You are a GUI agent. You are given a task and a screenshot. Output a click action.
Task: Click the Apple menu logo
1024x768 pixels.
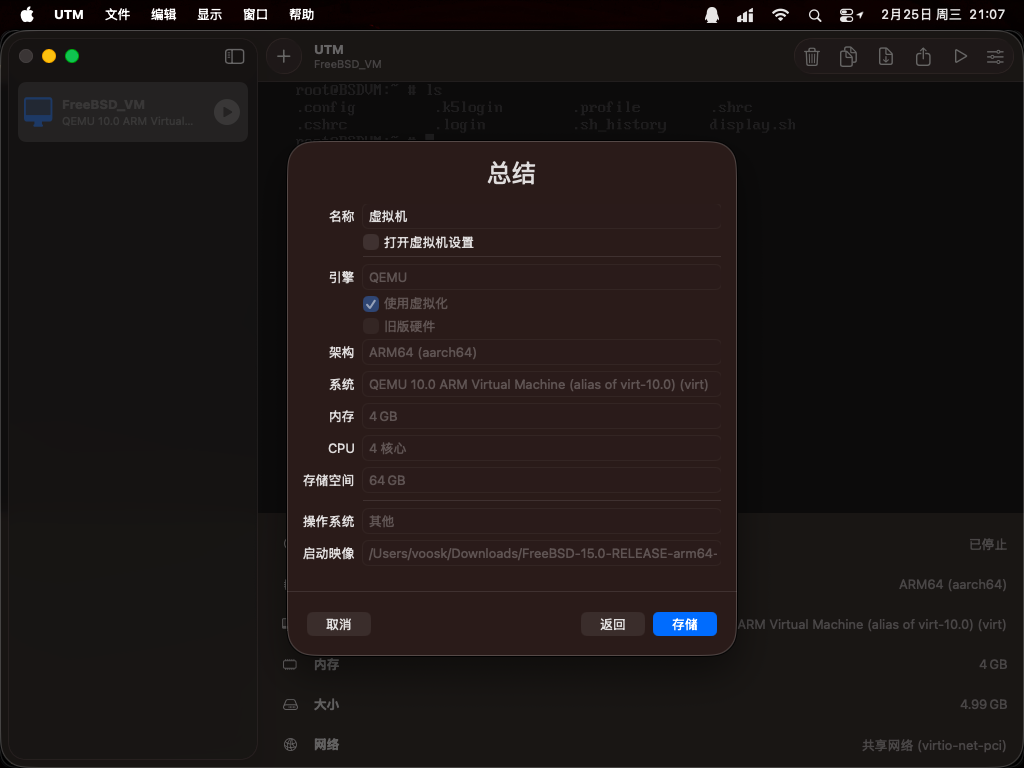(x=27, y=14)
